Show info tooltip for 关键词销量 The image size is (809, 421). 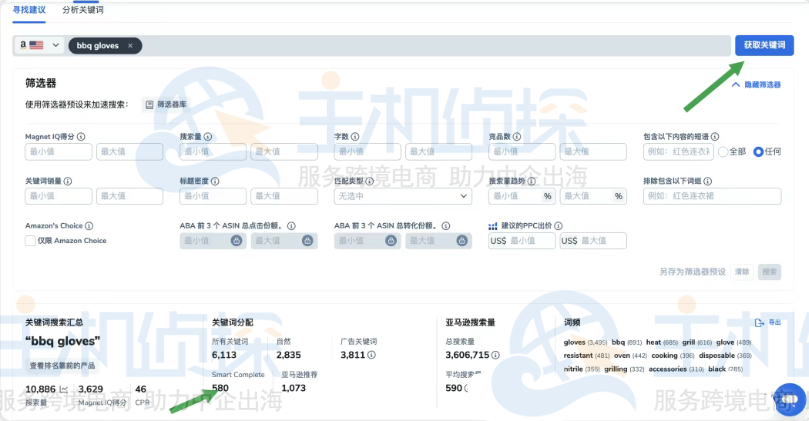pos(68,181)
